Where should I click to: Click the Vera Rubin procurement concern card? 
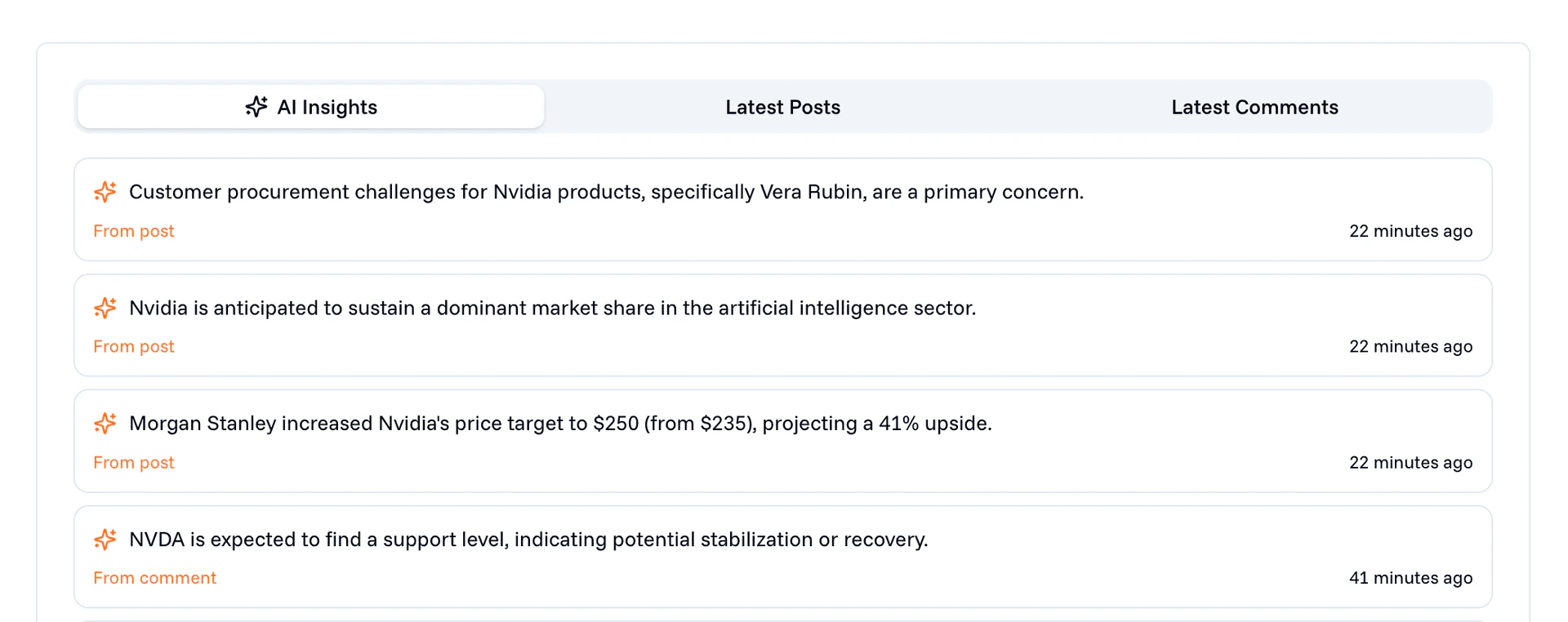[782, 209]
